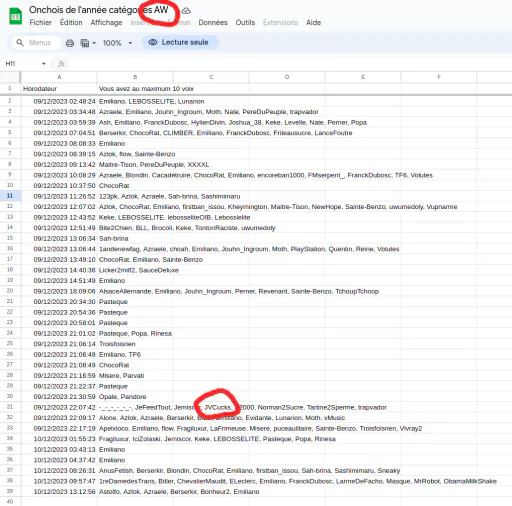This screenshot has width=512, height=506.
Task: Select cell starting with 'AnusFetish, Berserkir'
Action: (x=249, y=470)
